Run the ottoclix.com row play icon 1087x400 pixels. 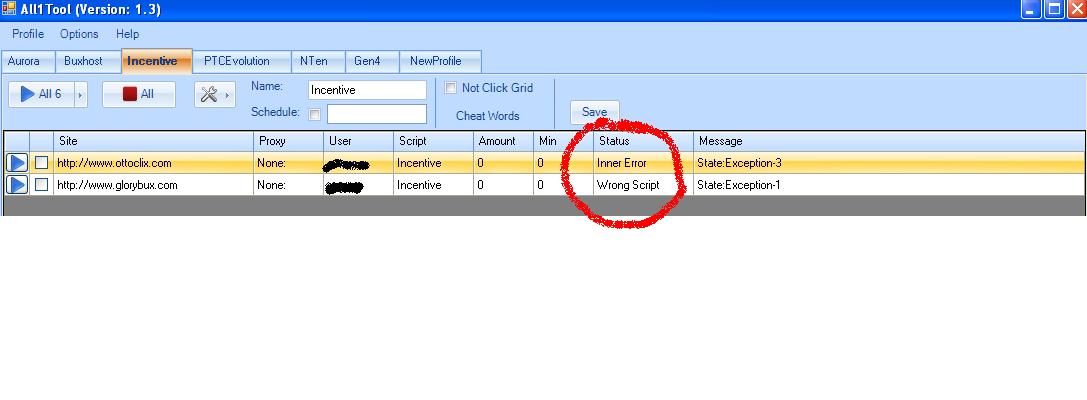pos(17,163)
